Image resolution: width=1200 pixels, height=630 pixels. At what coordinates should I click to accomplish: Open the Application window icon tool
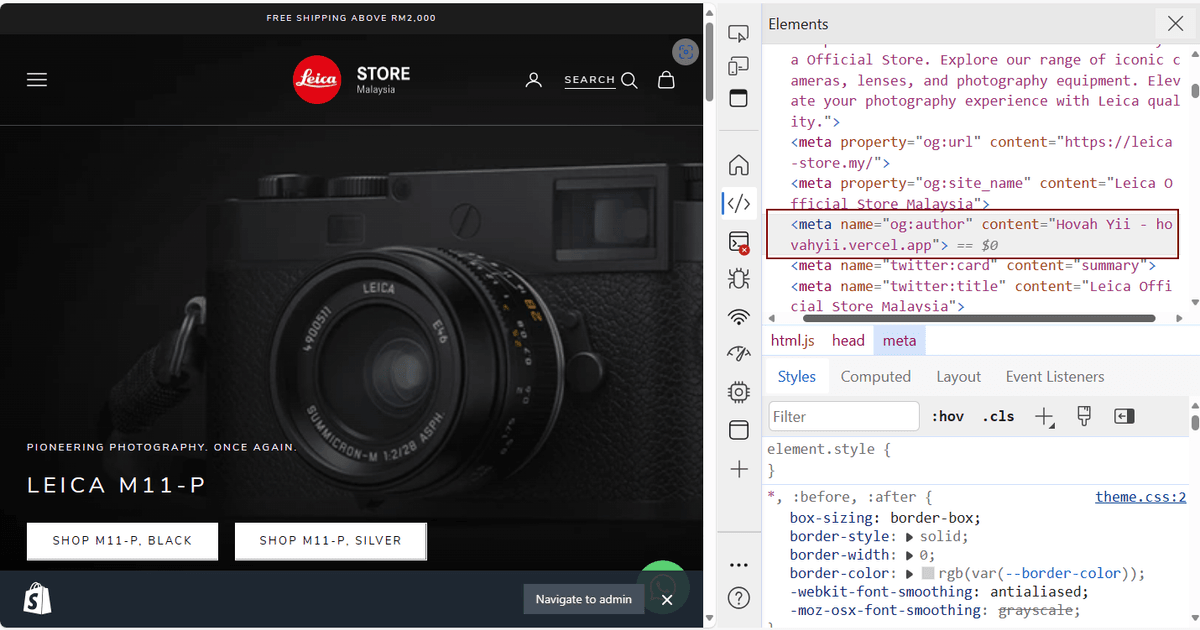click(738, 430)
